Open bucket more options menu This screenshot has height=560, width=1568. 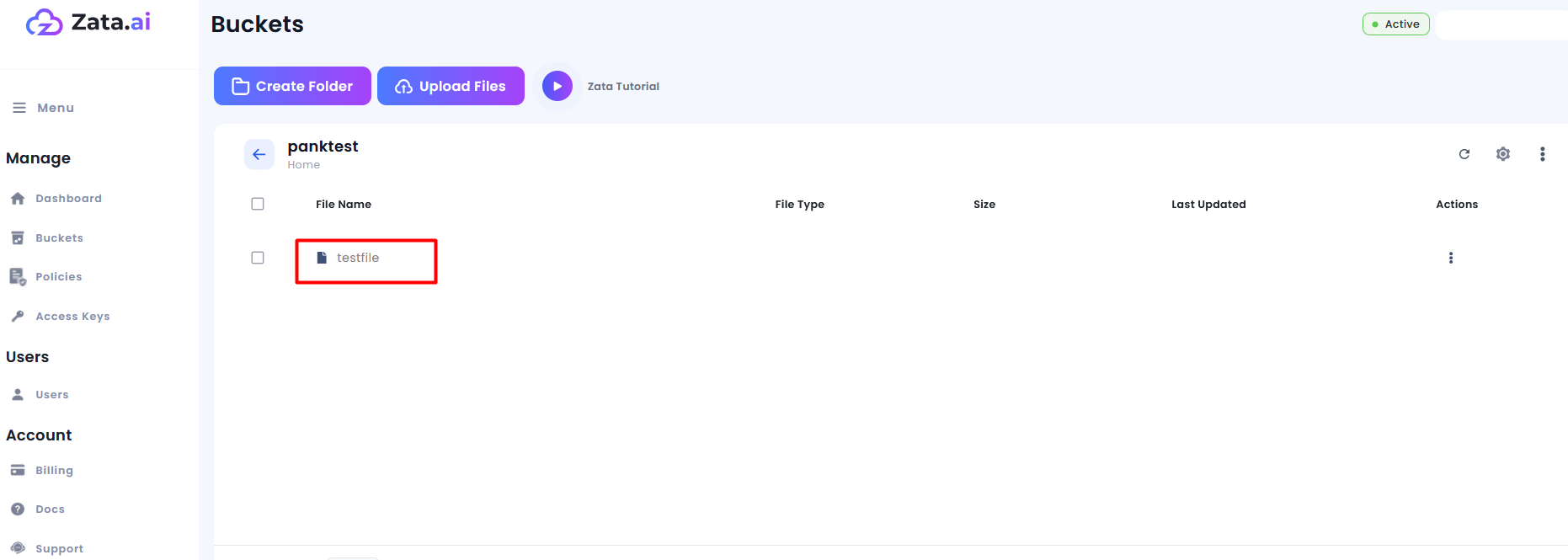tap(1542, 154)
